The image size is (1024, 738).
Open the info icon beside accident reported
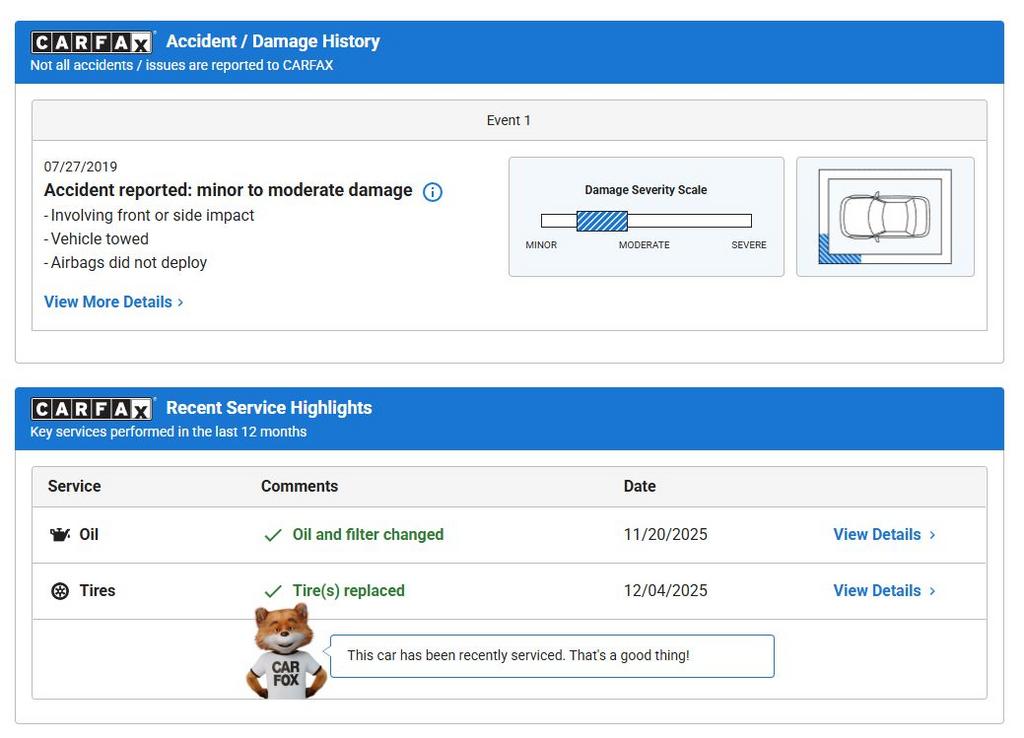coord(432,192)
